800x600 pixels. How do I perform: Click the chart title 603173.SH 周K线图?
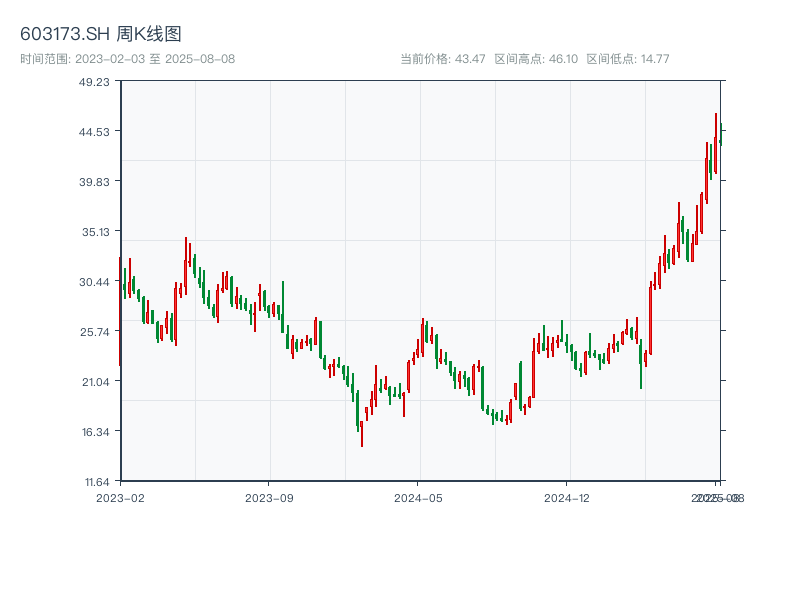point(101,35)
